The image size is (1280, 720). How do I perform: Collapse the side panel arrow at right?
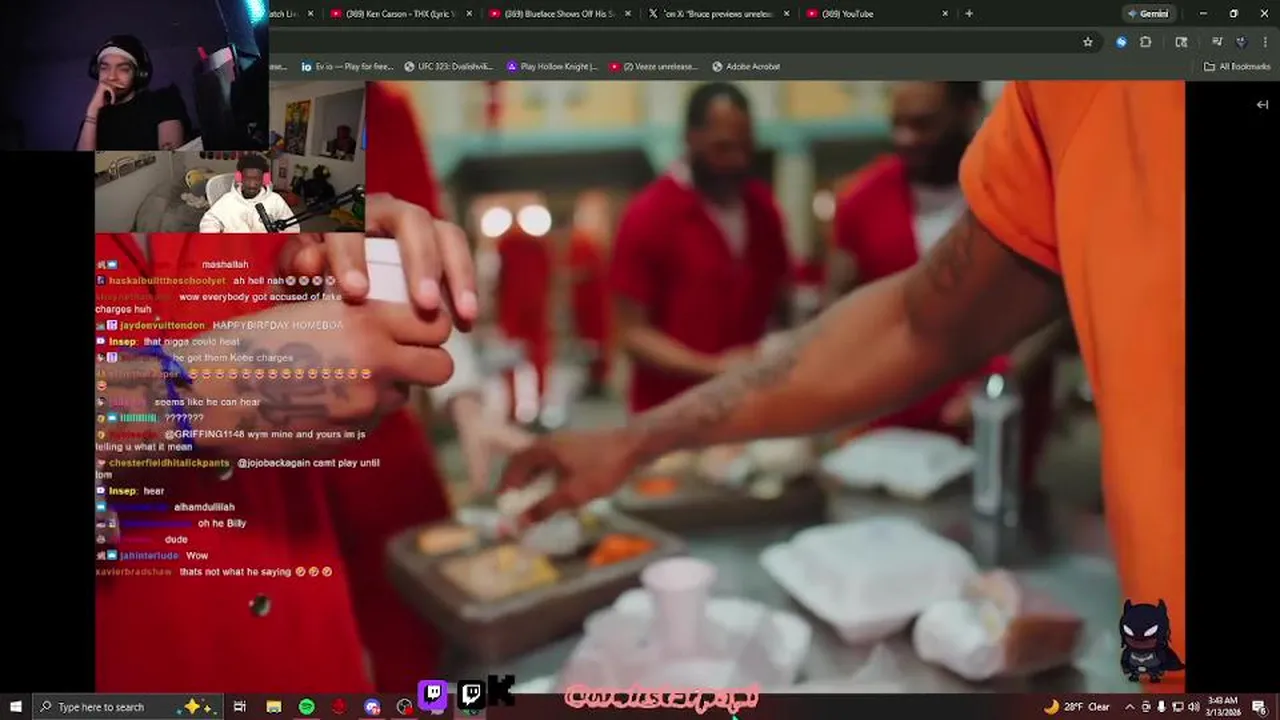pos(1262,104)
